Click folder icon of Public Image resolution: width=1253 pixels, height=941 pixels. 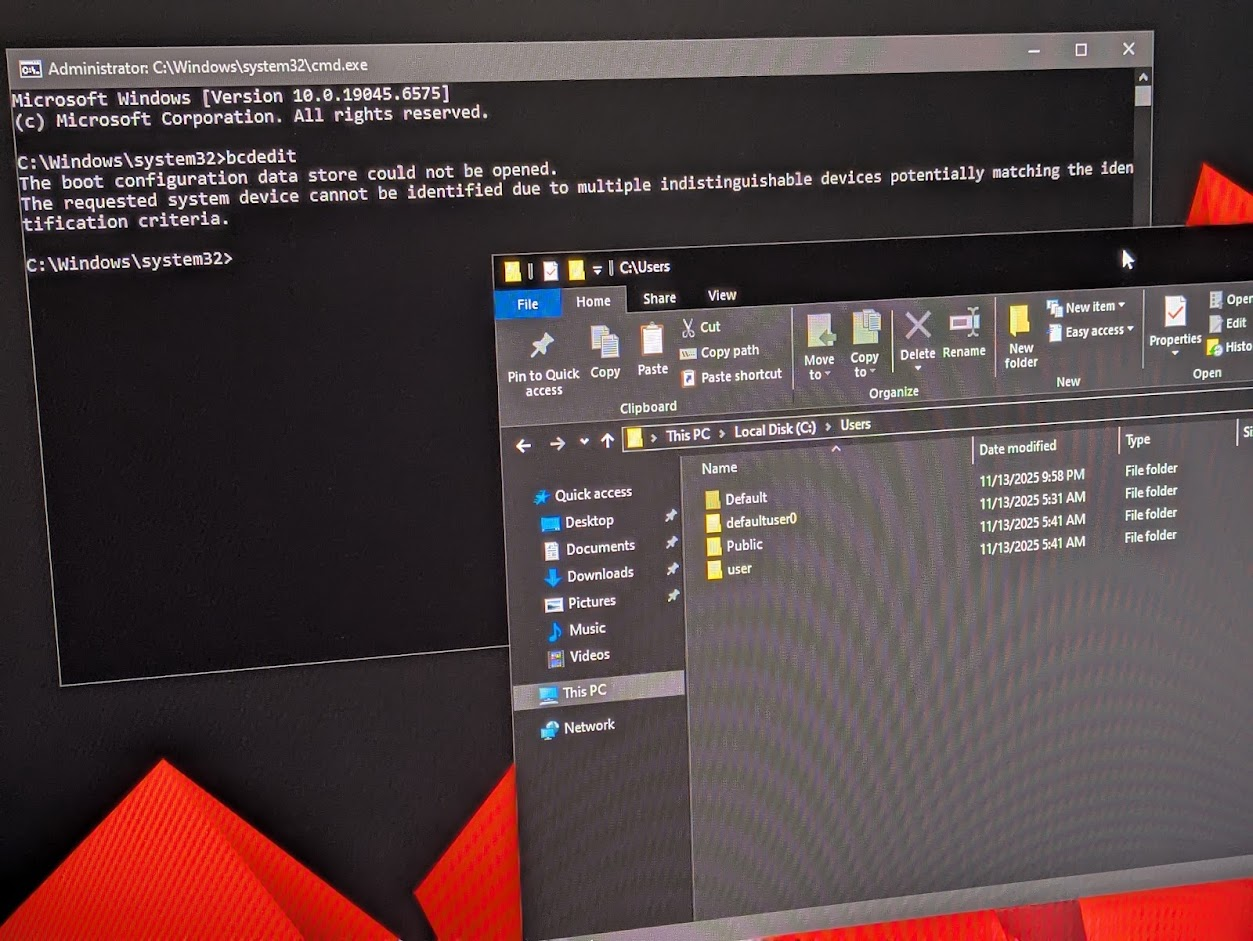(714, 547)
